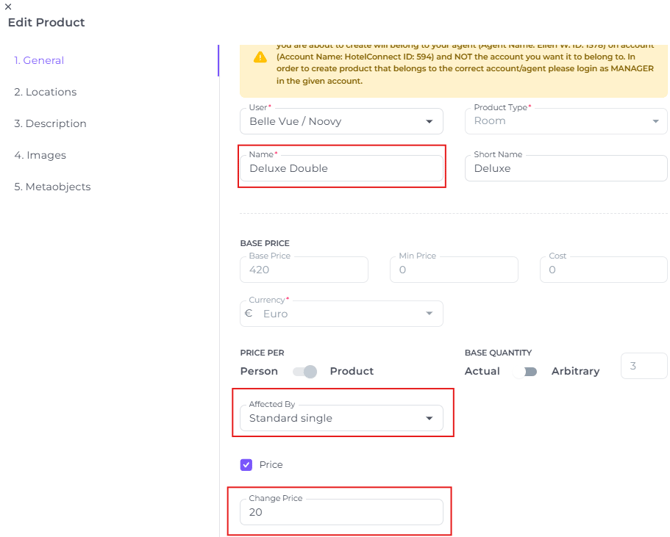This screenshot has height=537, width=670.
Task: Click the Name field containing Deluxe Double
Action: [341, 168]
